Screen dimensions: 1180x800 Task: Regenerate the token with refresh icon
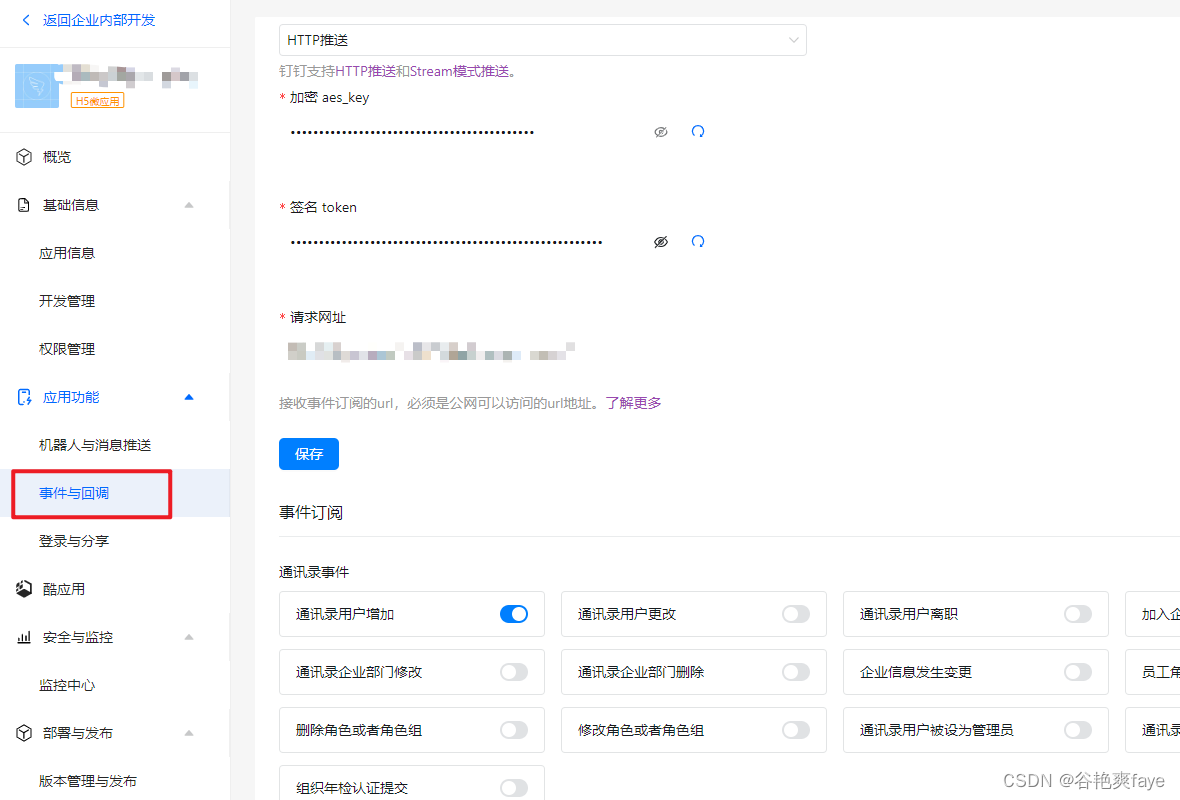coord(698,242)
